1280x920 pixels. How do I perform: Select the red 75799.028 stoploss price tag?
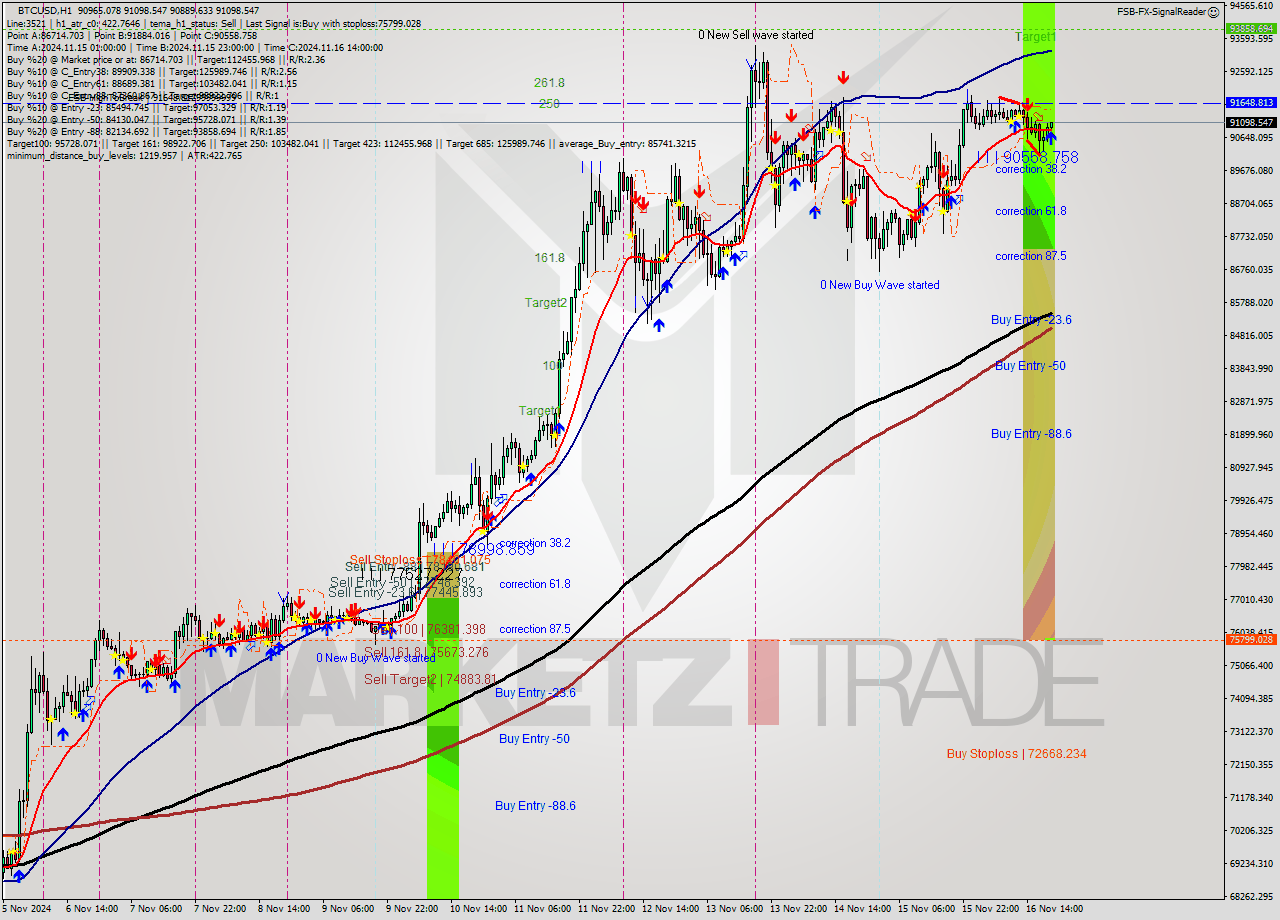point(1251,639)
